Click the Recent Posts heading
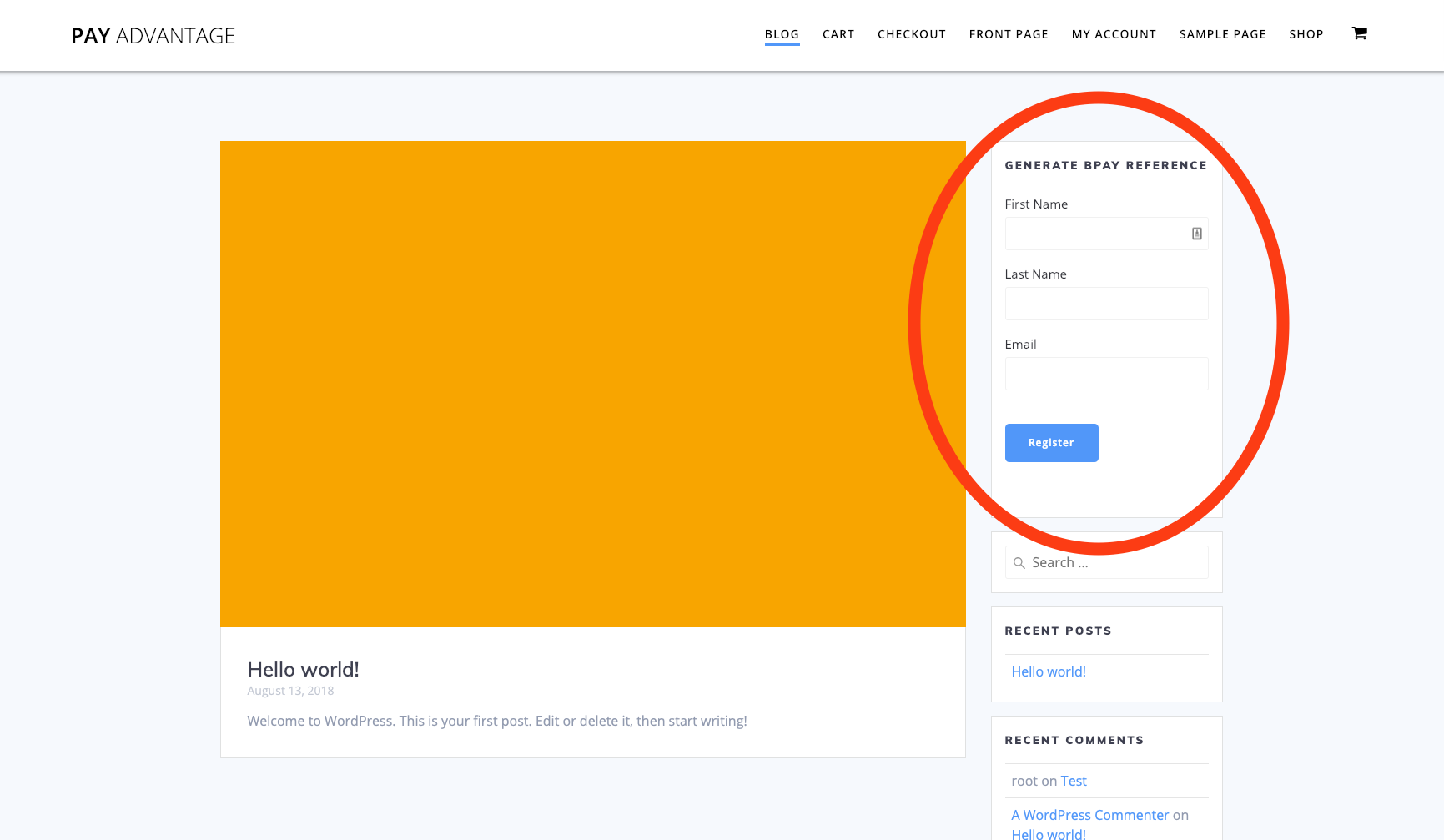The height and width of the screenshot is (840, 1444). 1058,631
